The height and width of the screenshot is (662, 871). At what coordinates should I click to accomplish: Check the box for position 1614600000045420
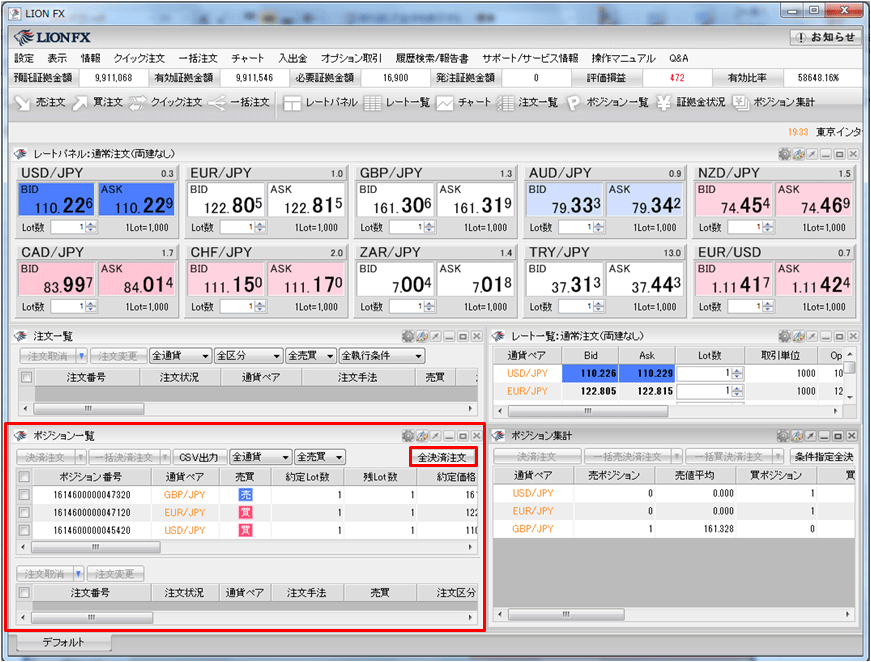[24, 530]
